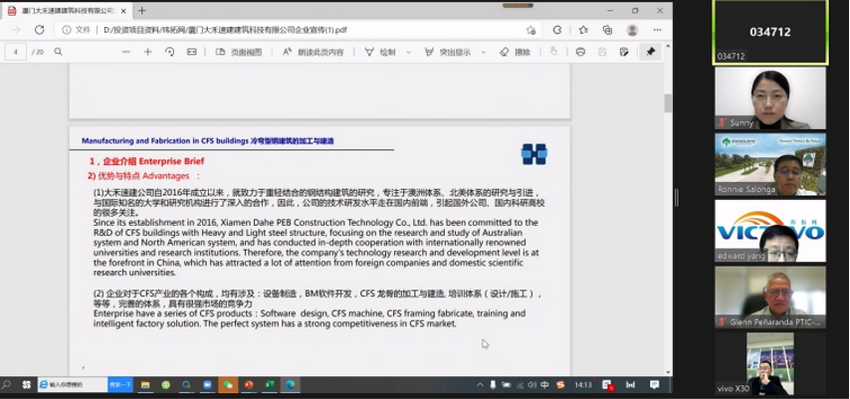Refresh the browser page
The width and height of the screenshot is (850, 399).
click(x=39, y=30)
